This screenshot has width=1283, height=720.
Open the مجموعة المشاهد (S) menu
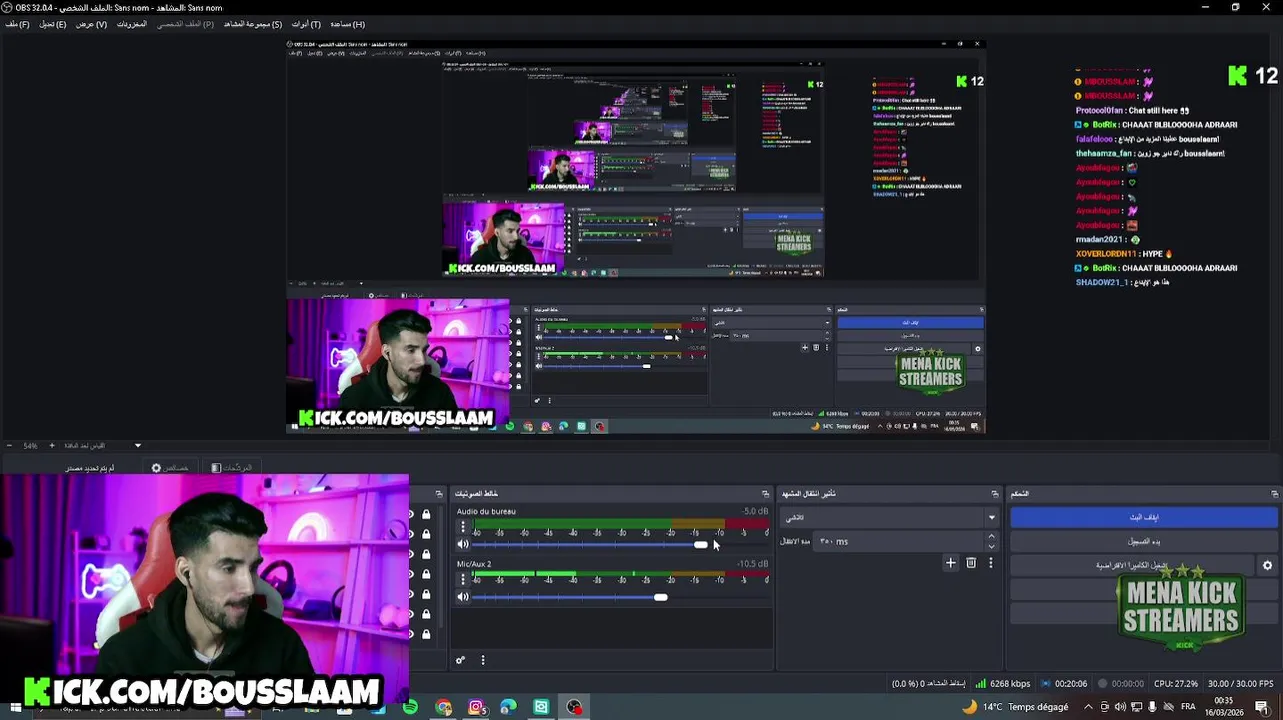253,24
